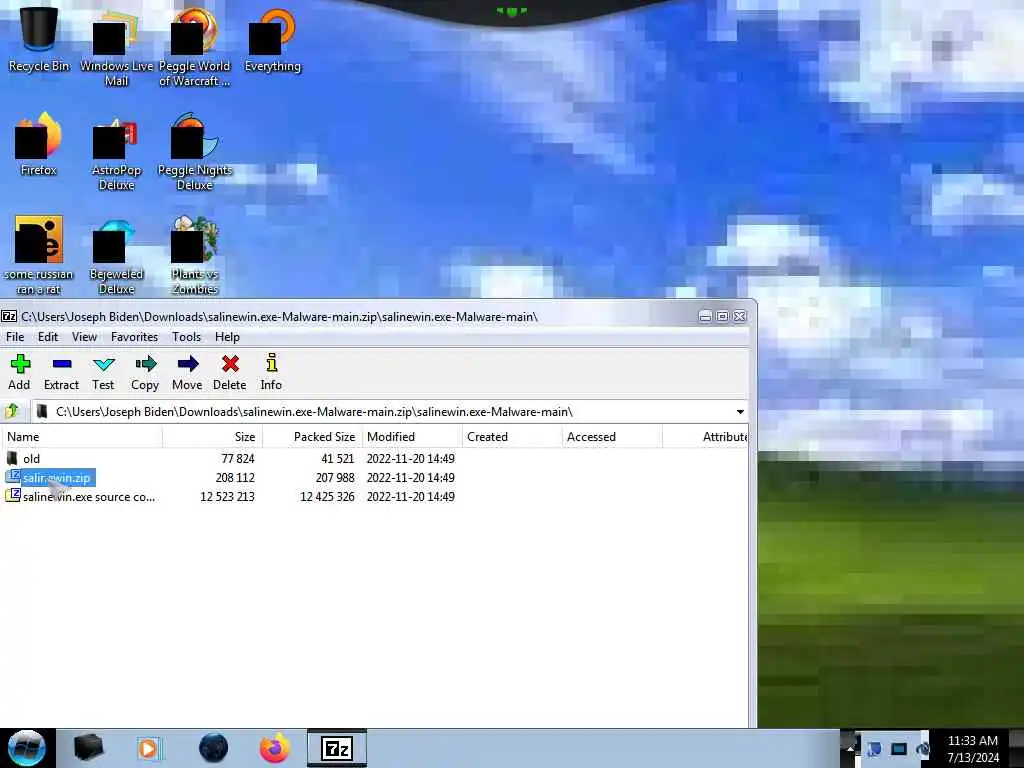The width and height of the screenshot is (1024, 768).
Task: Open the Windows Start orb
Action: coord(27,748)
